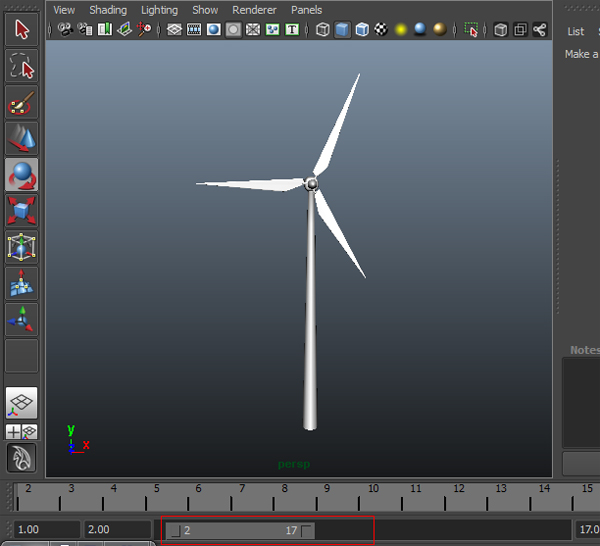Viewport: 600px width, 546px height.
Task: Toggle X-Ray Active Components icon
Action: [x=520, y=29]
